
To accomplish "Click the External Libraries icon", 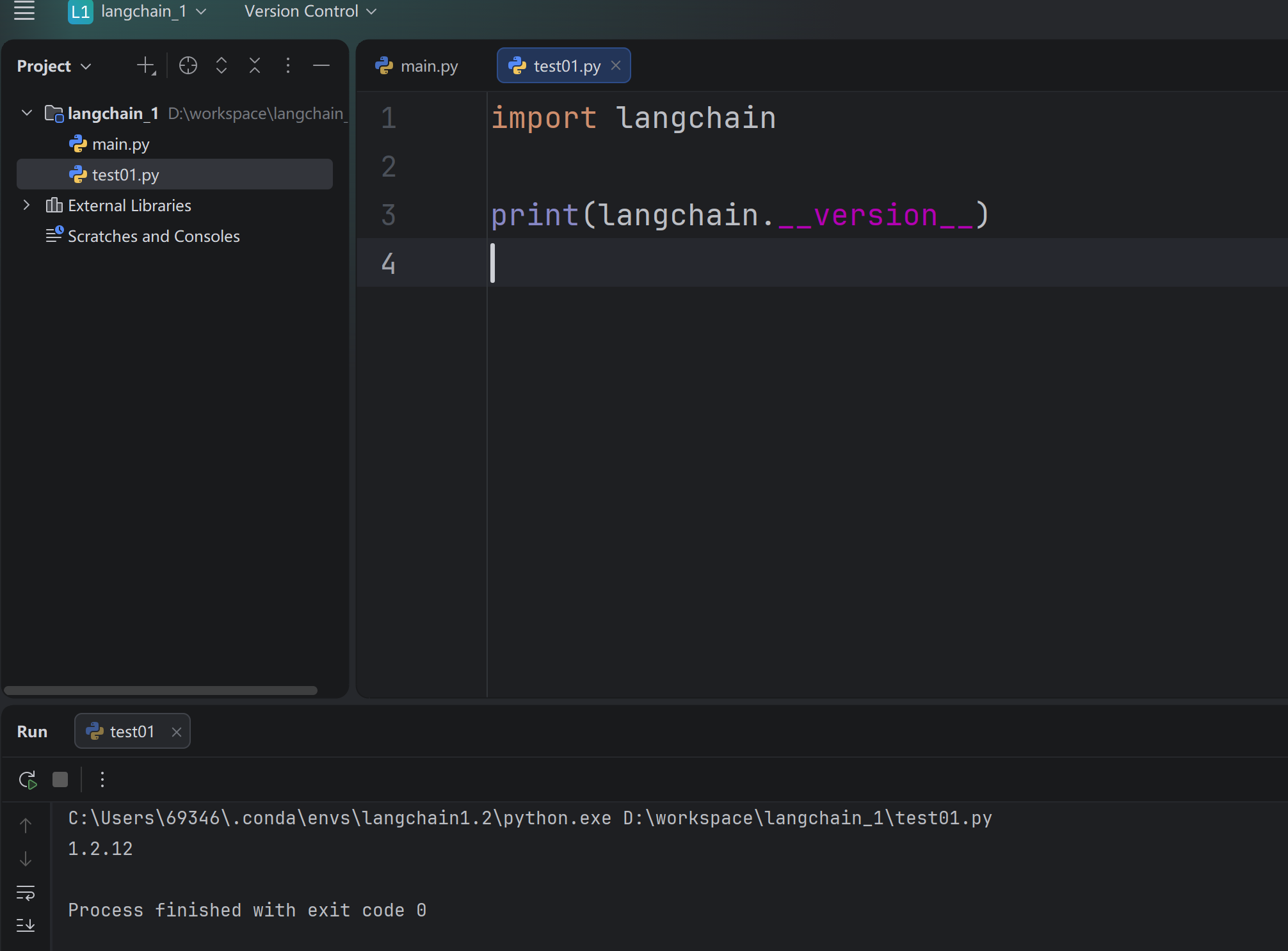I will pyautogui.click(x=54, y=205).
